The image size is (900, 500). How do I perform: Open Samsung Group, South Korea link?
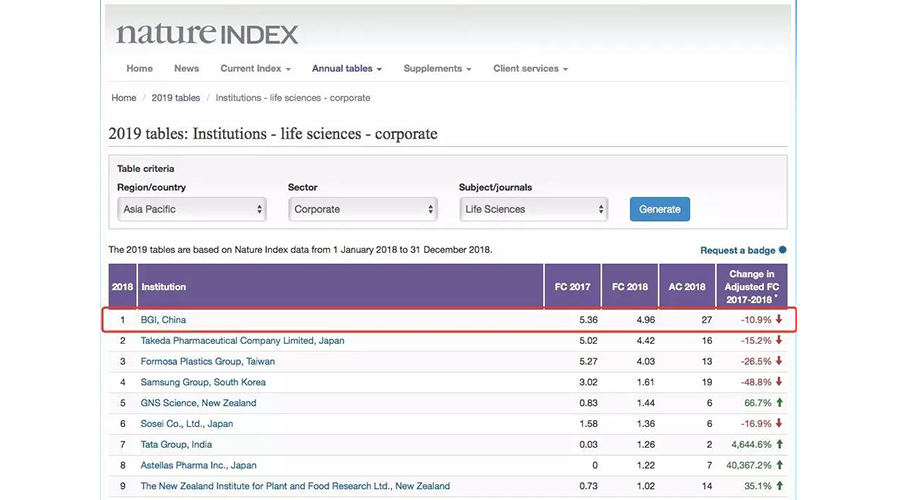(203, 382)
